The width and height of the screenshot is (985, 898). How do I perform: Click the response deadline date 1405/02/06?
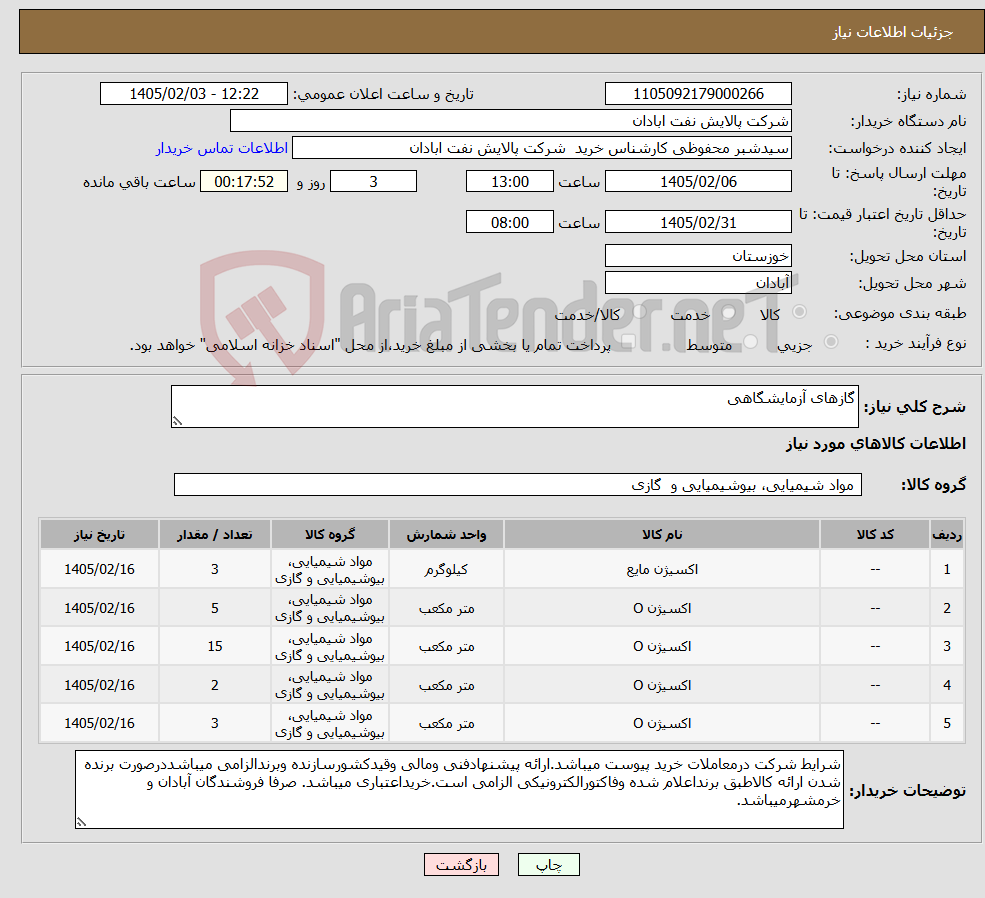[698, 181]
